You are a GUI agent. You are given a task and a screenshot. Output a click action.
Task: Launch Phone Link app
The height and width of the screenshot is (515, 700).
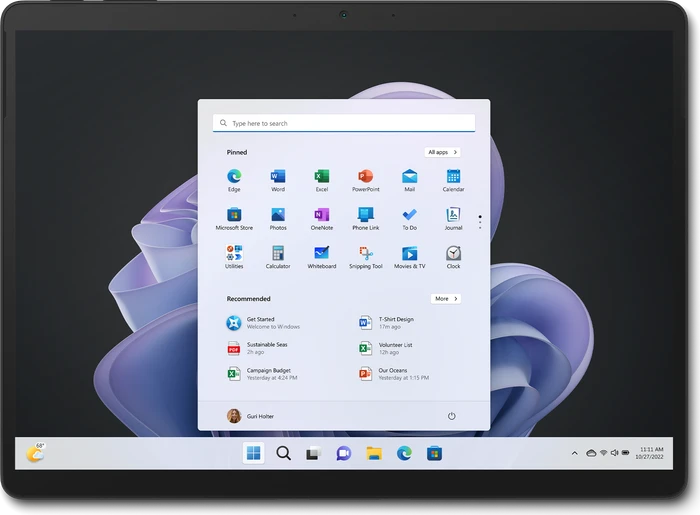(x=366, y=219)
